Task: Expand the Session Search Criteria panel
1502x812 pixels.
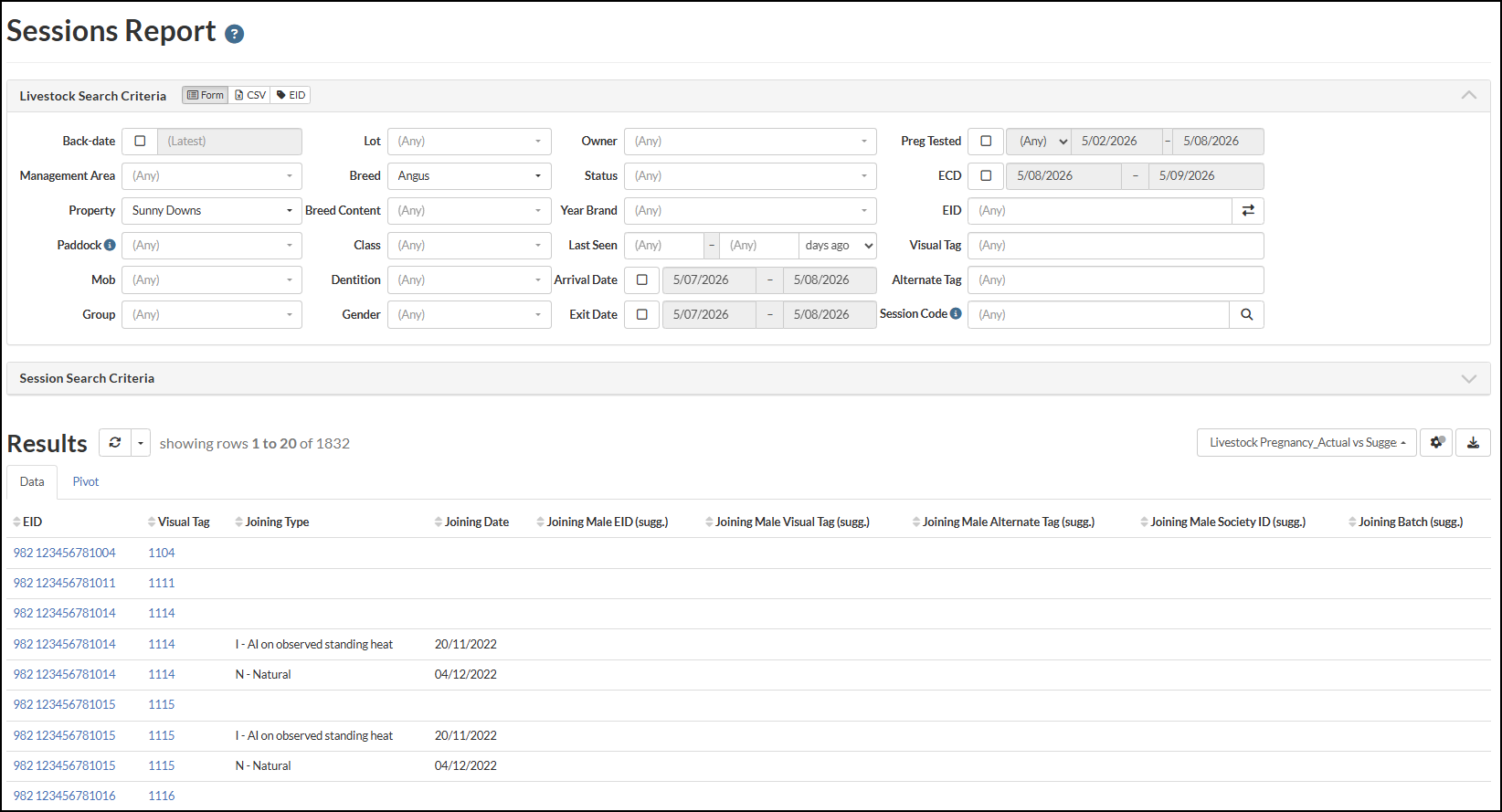Action: tap(1469, 378)
